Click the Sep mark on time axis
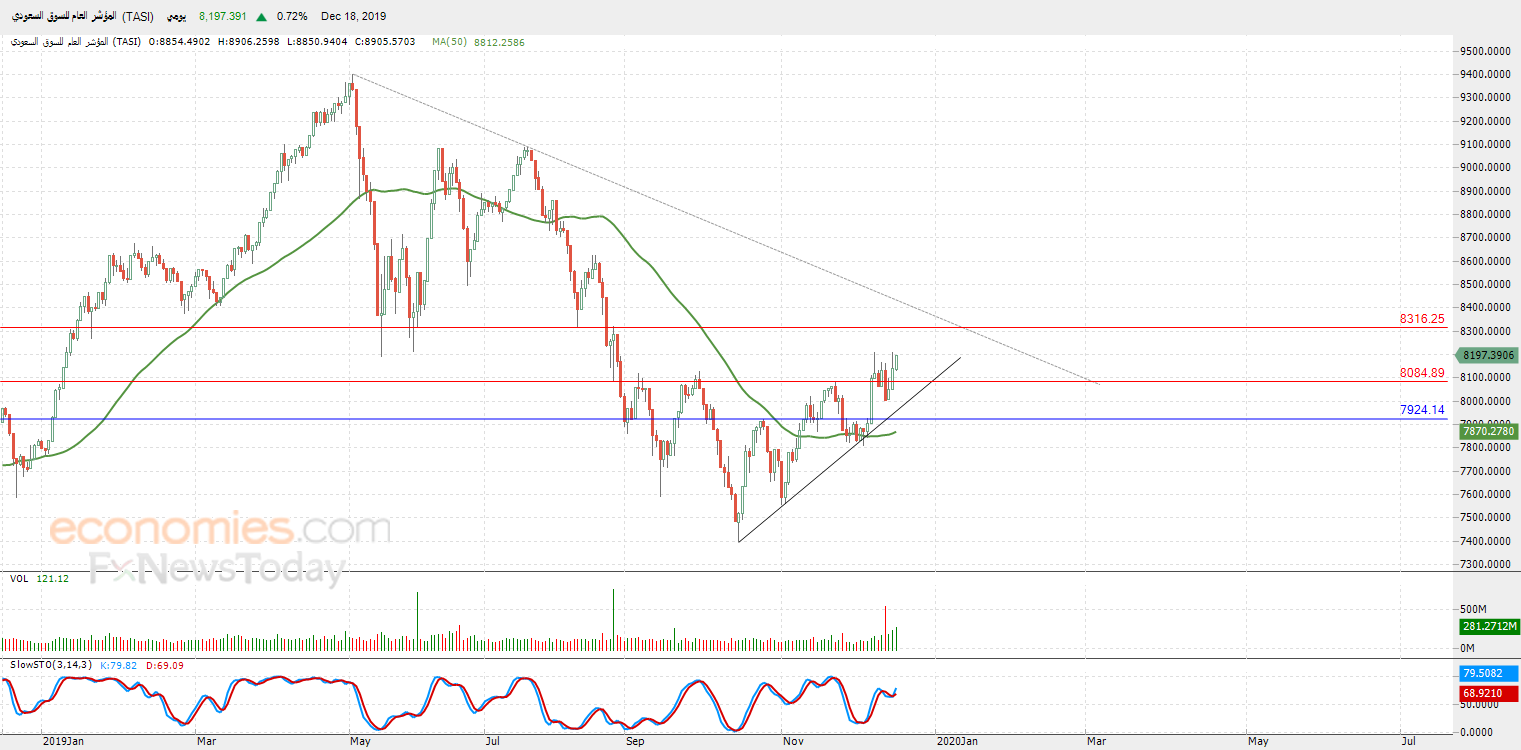The height and width of the screenshot is (750, 1521). coord(635,741)
